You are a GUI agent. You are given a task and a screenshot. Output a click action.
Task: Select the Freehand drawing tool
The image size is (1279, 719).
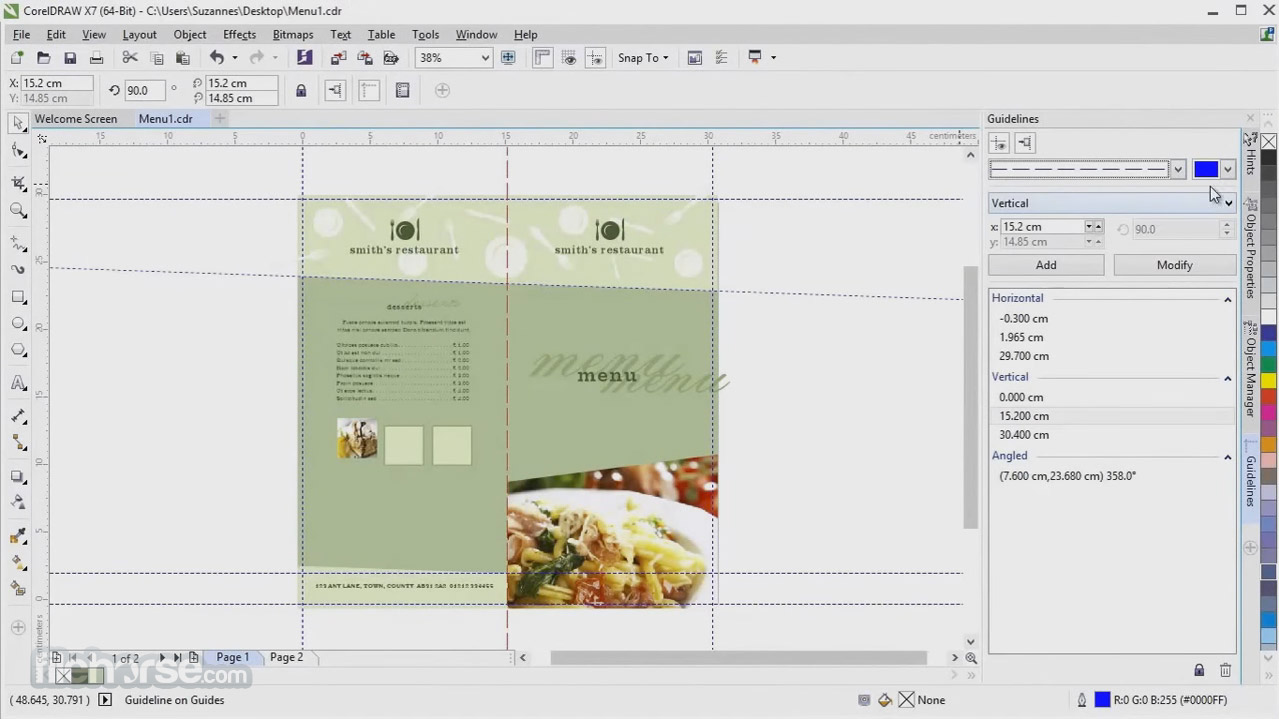[17, 245]
